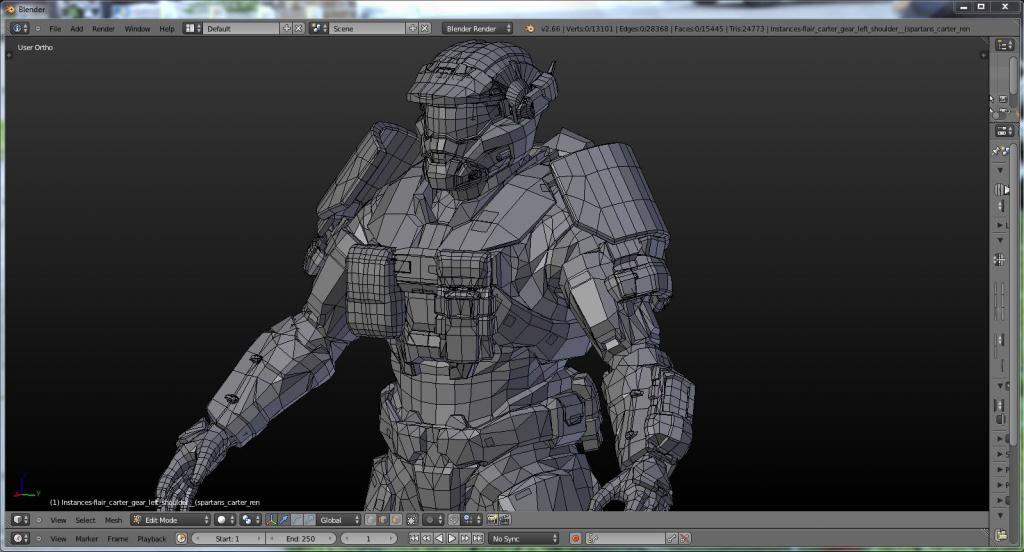1024x552 pixels.
Task: Collapse the 3D view header menus
Action: coord(39,520)
